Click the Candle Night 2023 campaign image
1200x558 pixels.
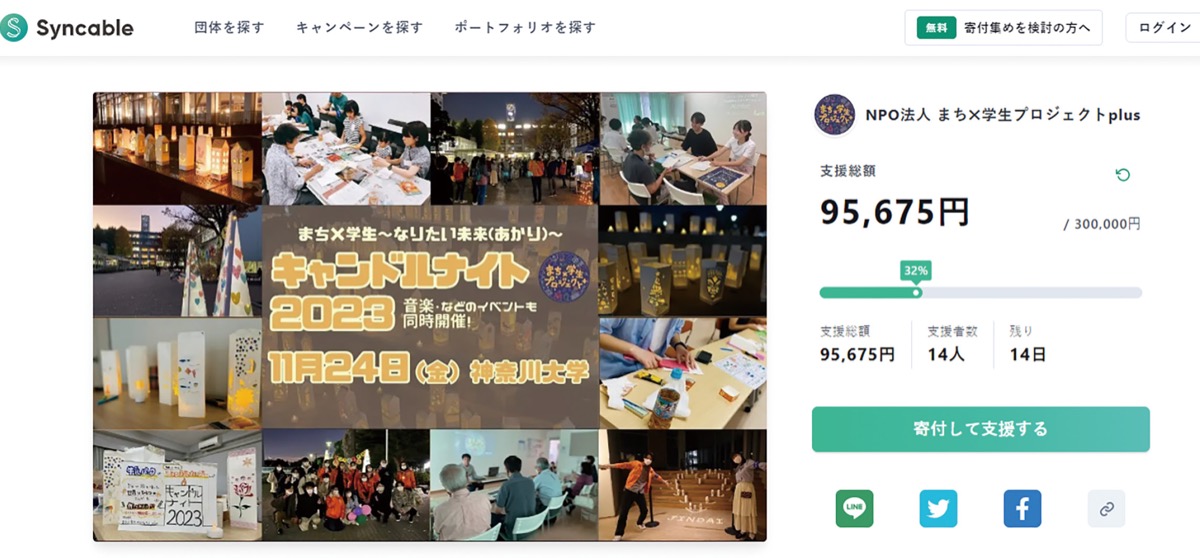[430, 317]
